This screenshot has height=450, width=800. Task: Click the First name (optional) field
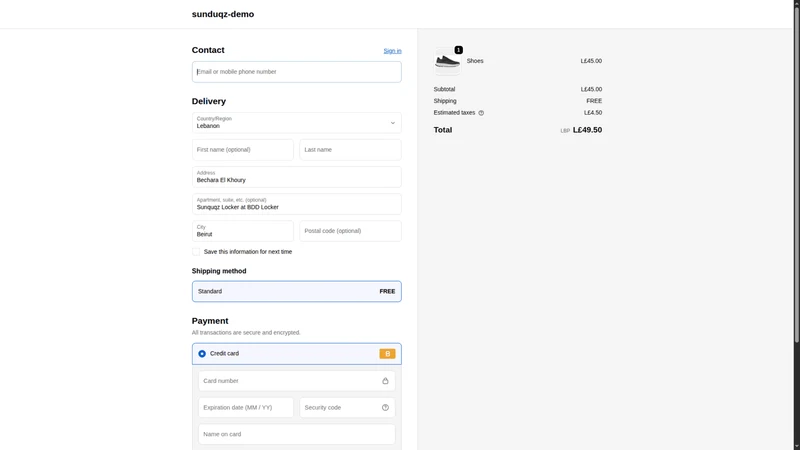[x=243, y=149]
